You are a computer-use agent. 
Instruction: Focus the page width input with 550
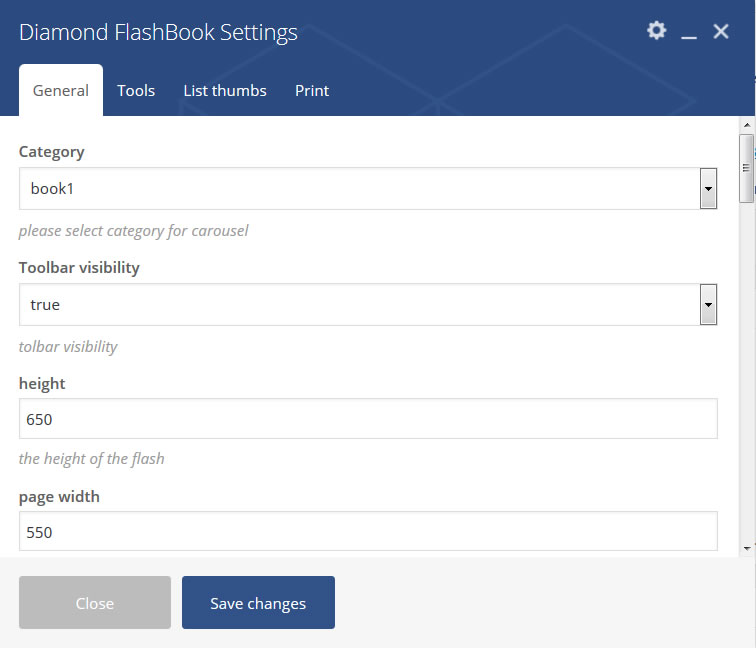tap(368, 531)
